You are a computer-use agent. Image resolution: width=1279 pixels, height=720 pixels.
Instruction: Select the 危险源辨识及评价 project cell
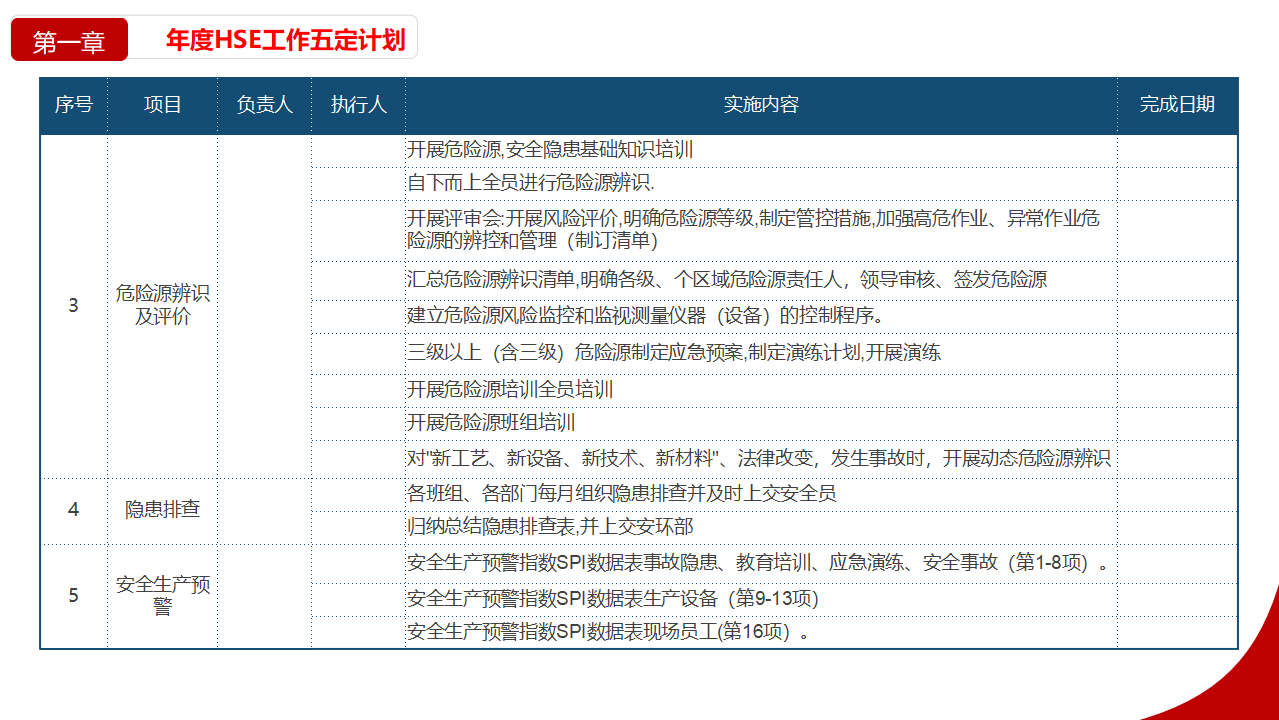tap(162, 306)
